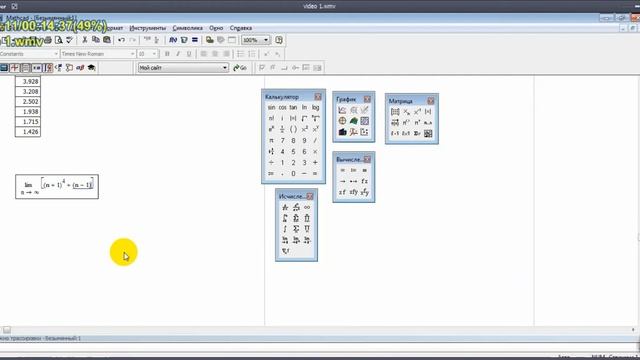The image size is (640, 360).
Task: Click digit 7 in calculator palette
Action: (x=282, y=140)
